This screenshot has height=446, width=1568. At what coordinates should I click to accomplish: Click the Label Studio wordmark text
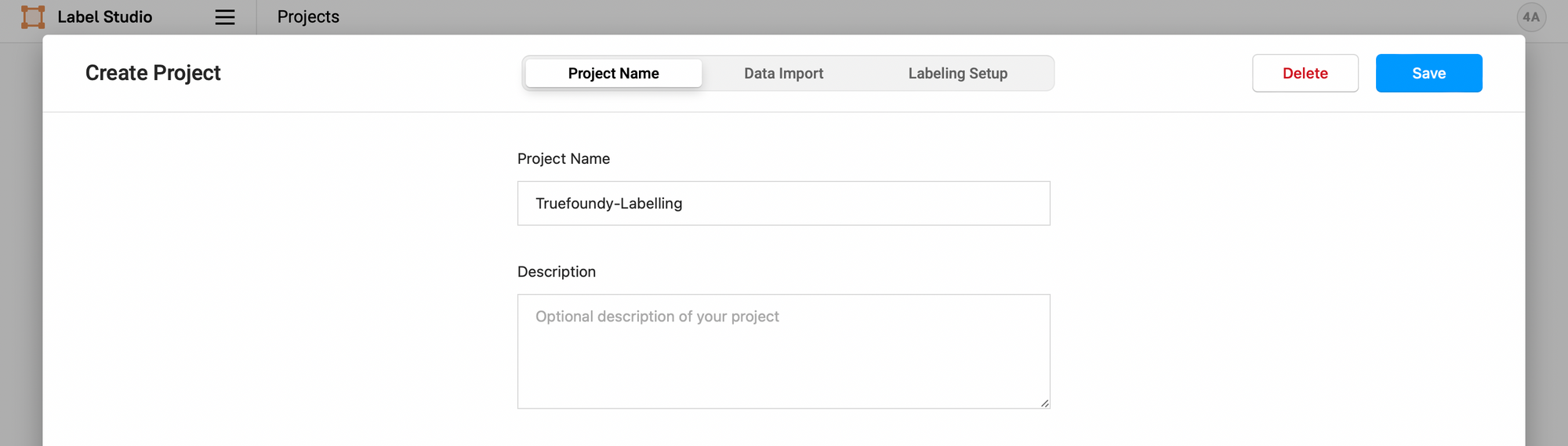click(105, 17)
